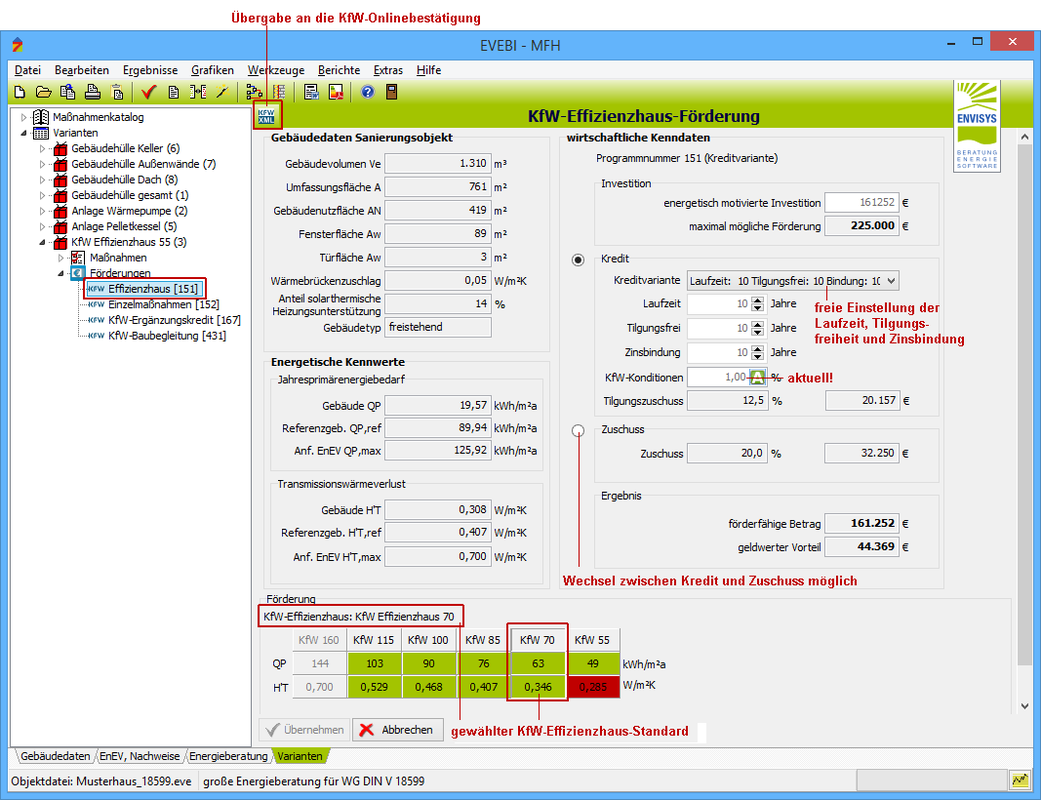Screen dimensions: 1041x800
Task: Open the Berichte menu
Action: tap(339, 70)
